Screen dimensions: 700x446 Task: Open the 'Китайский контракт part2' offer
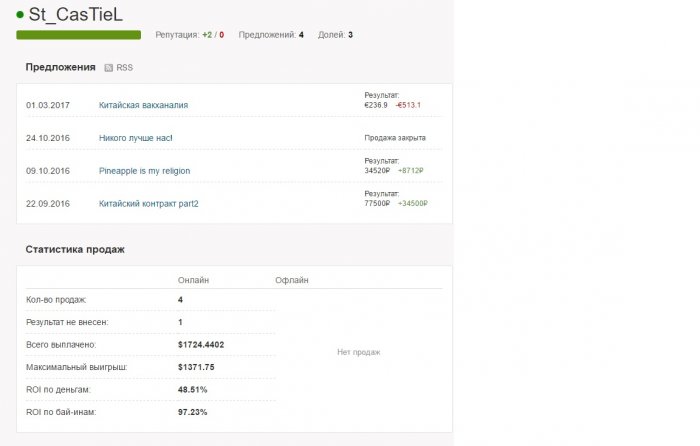coord(148,203)
